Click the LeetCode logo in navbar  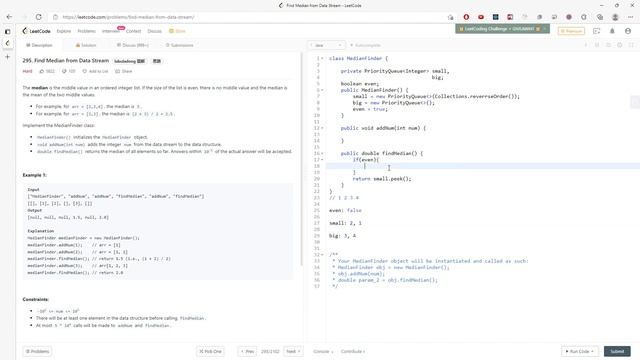(x=37, y=31)
